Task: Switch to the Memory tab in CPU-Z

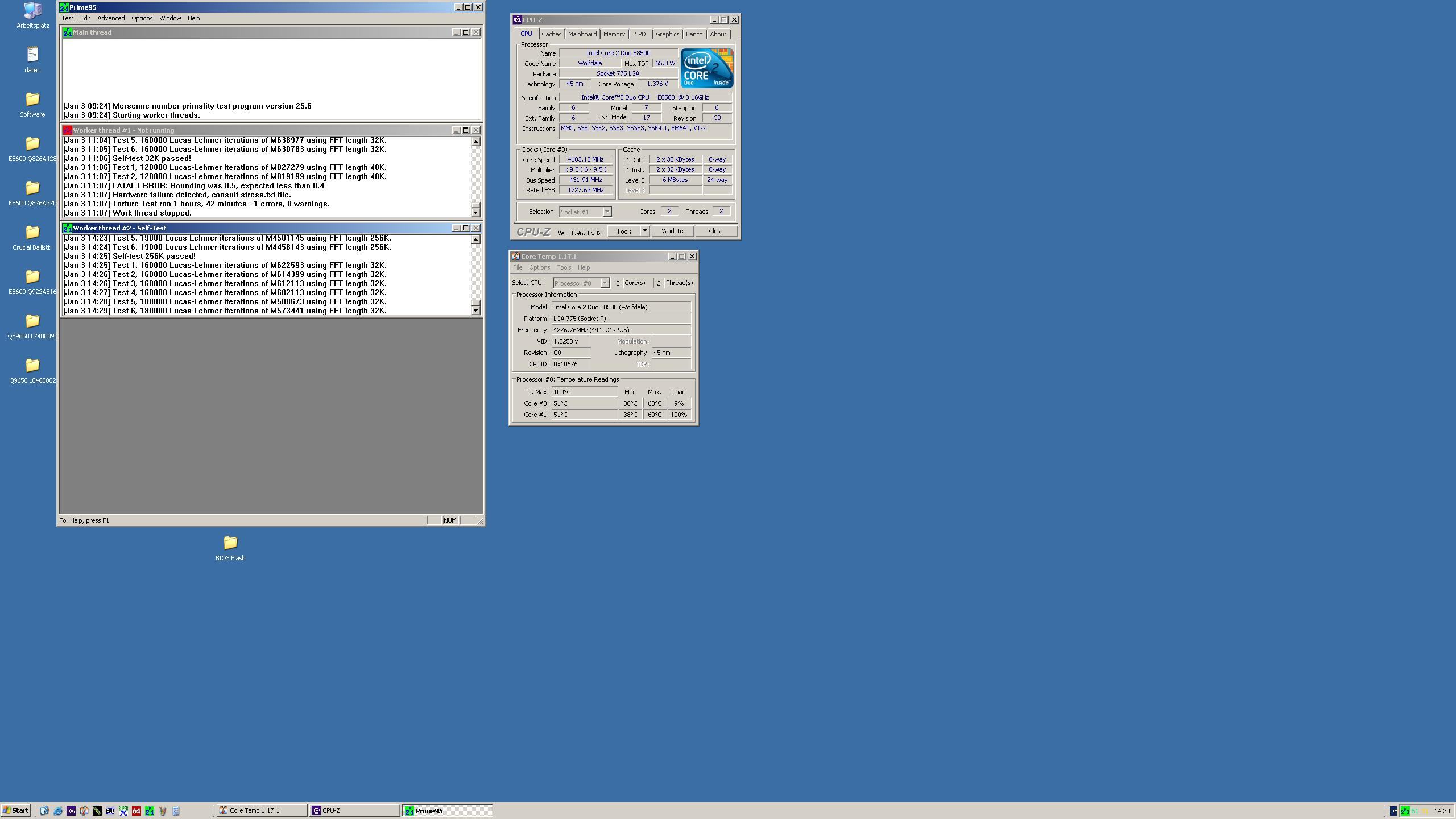Action: point(614,34)
